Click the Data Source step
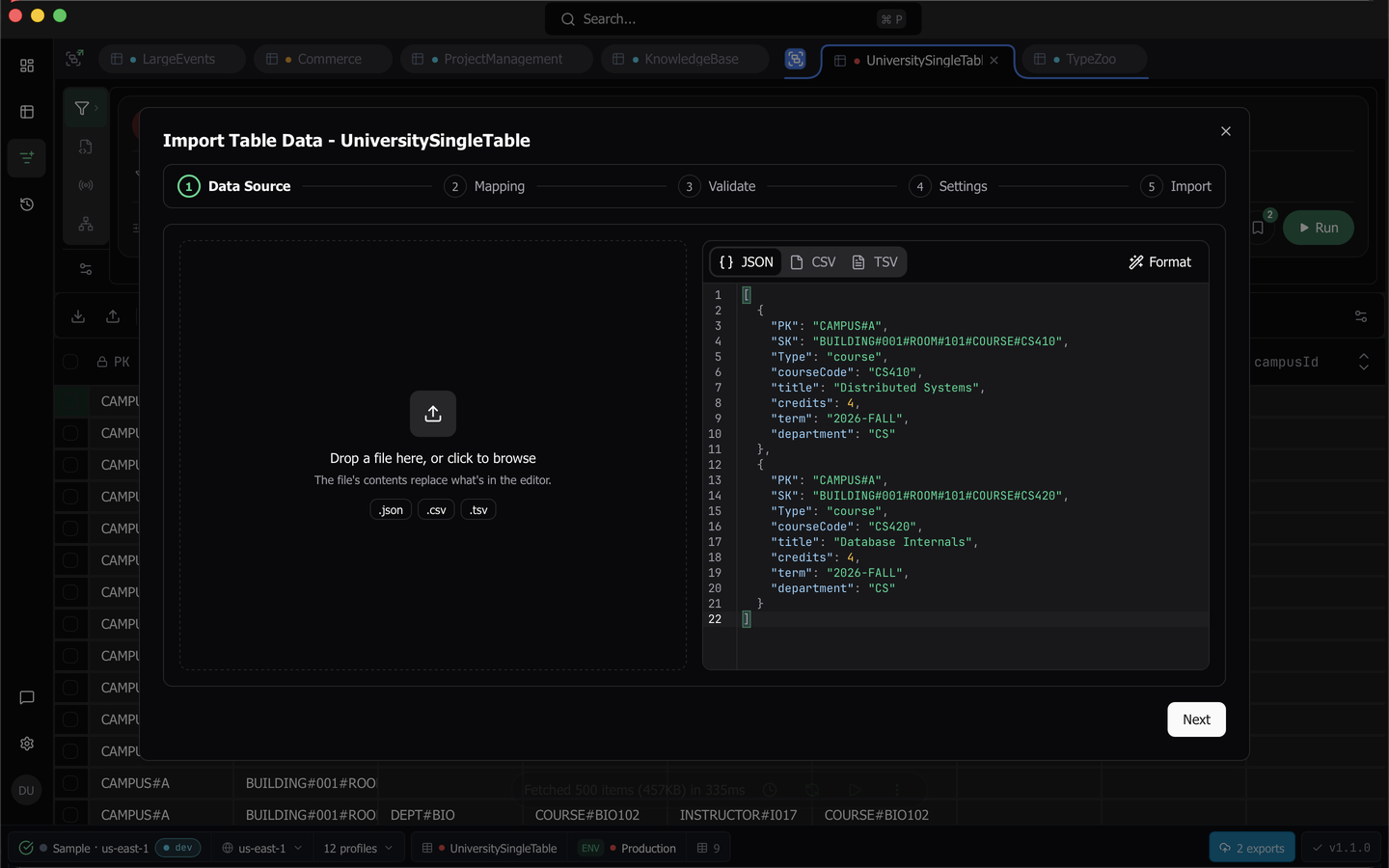The image size is (1389, 868). tap(234, 186)
